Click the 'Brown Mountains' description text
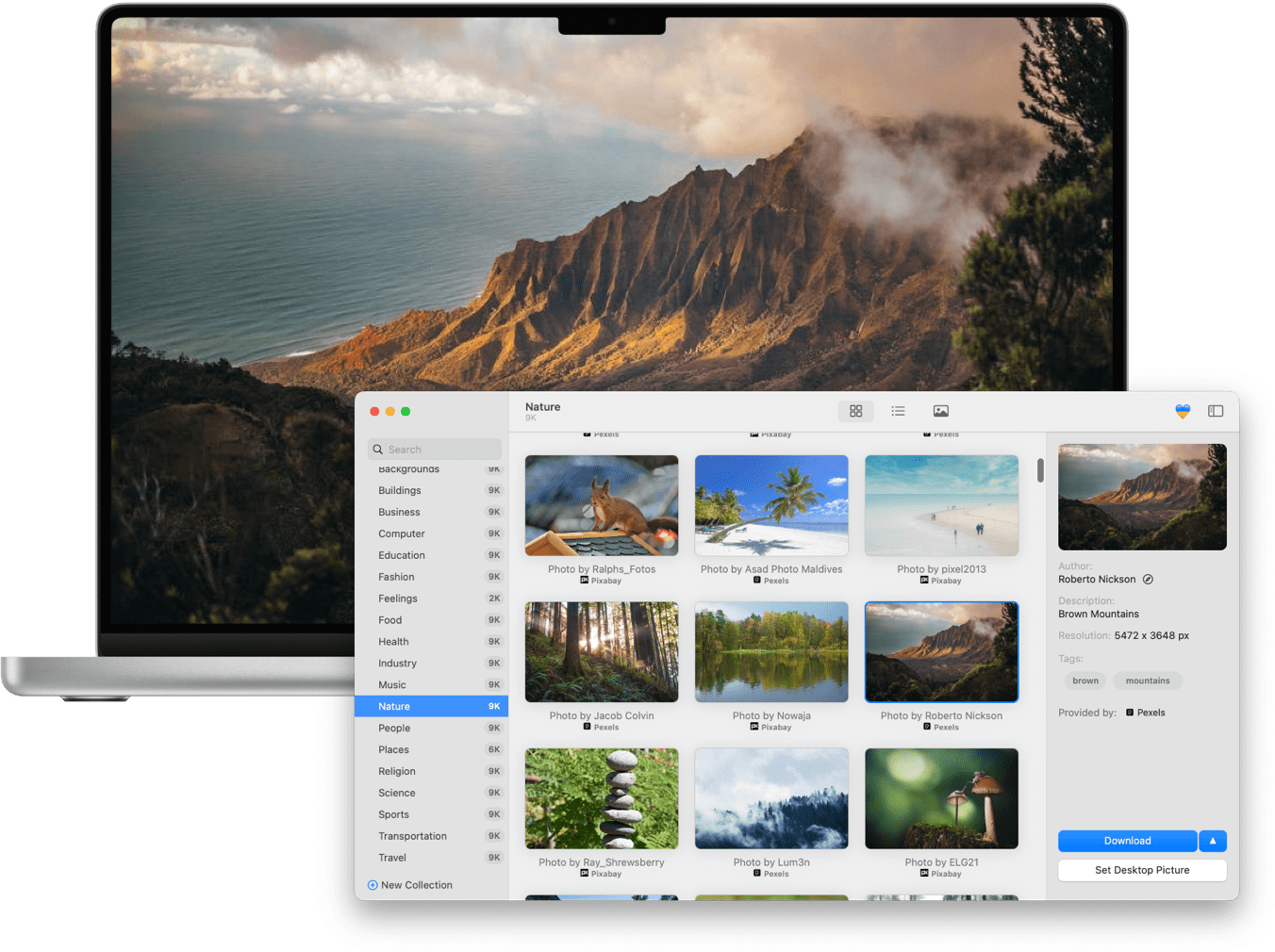The width and height of the screenshot is (1275, 952). 1099,614
